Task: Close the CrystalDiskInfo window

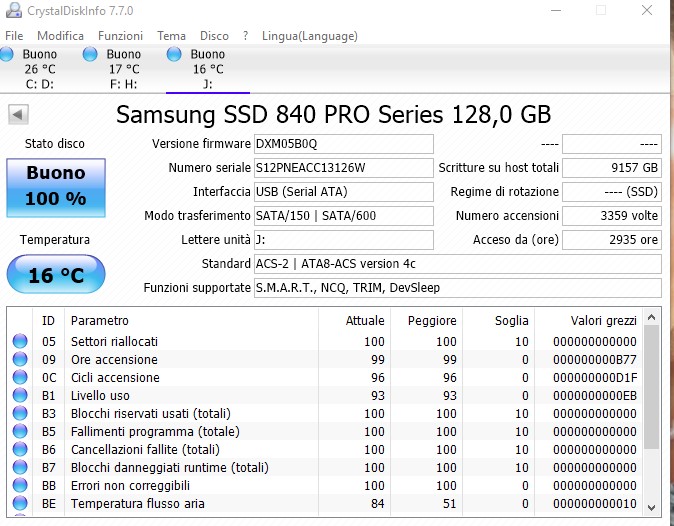Action: tap(647, 10)
